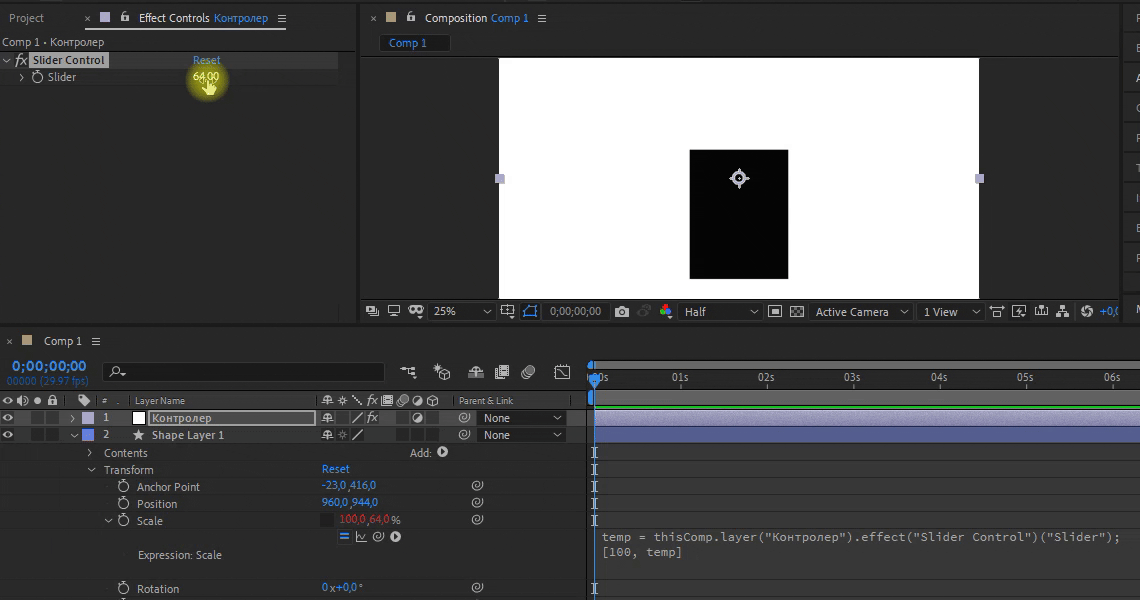This screenshot has width=1140, height=600.
Task: Click the Shape Layer 1 blue label color
Action: [x=88, y=435]
